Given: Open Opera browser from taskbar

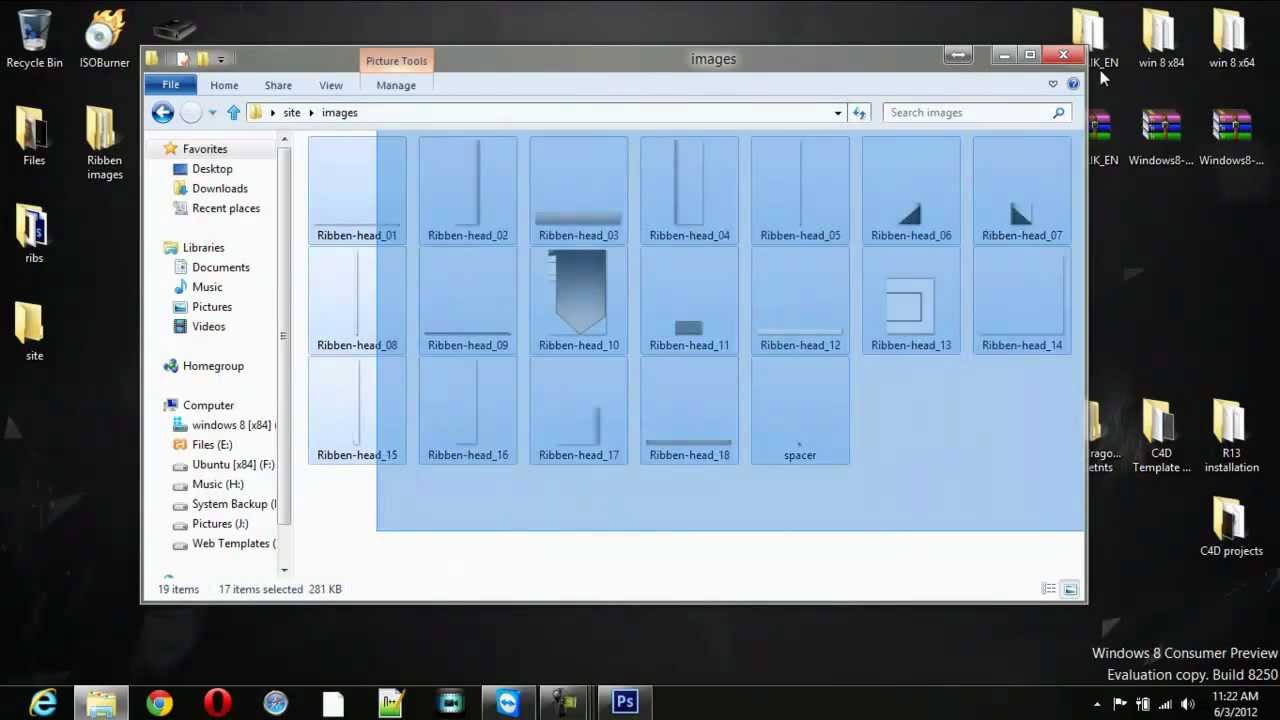Looking at the screenshot, I should pyautogui.click(x=217, y=703).
